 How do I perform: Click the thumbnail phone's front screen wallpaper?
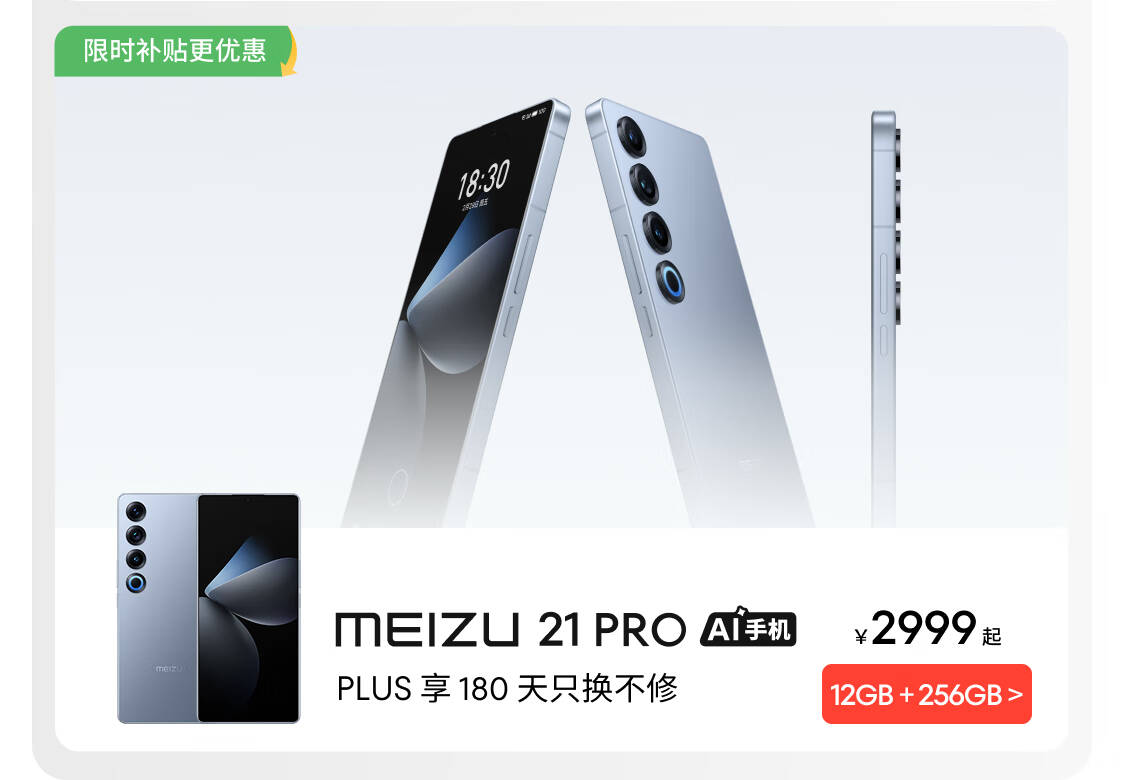(x=248, y=608)
